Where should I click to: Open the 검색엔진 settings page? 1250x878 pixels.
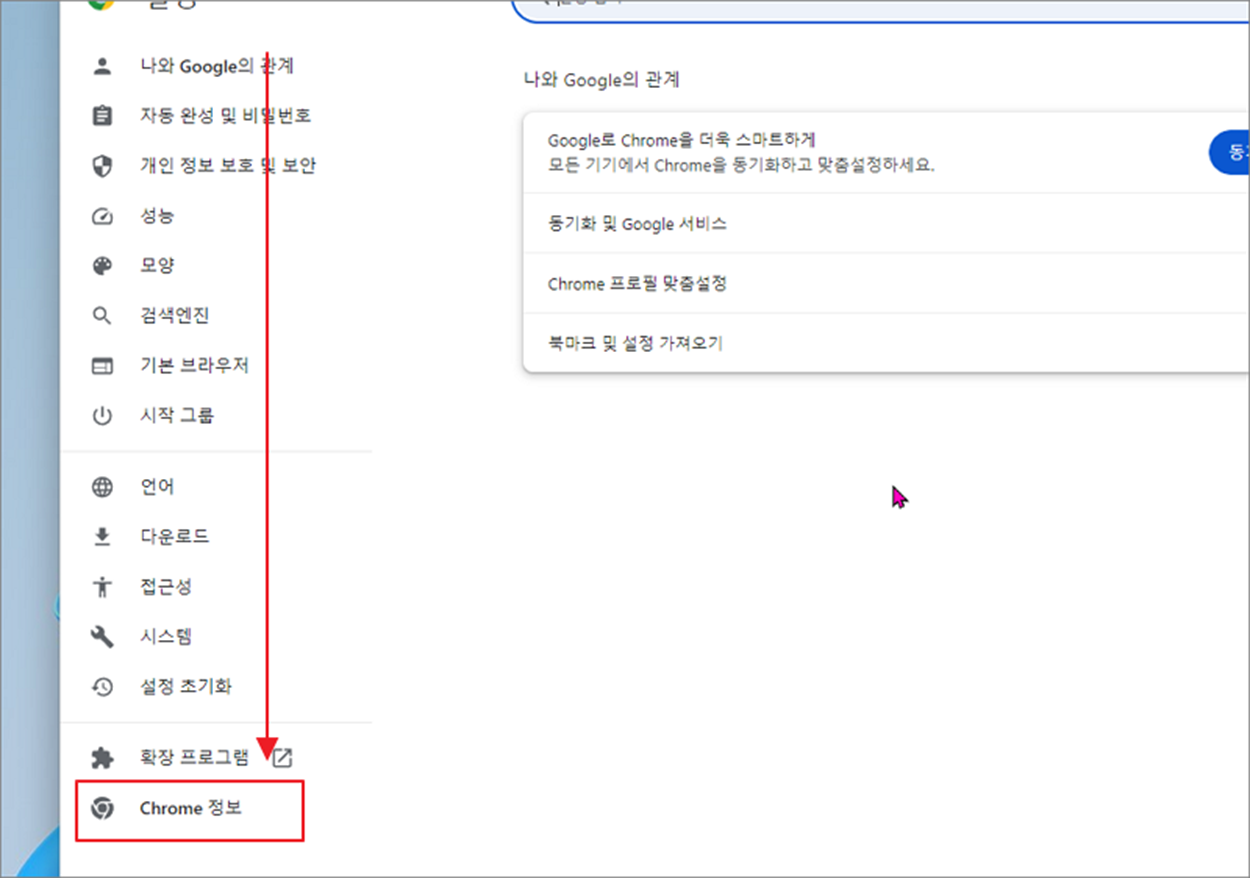174,316
